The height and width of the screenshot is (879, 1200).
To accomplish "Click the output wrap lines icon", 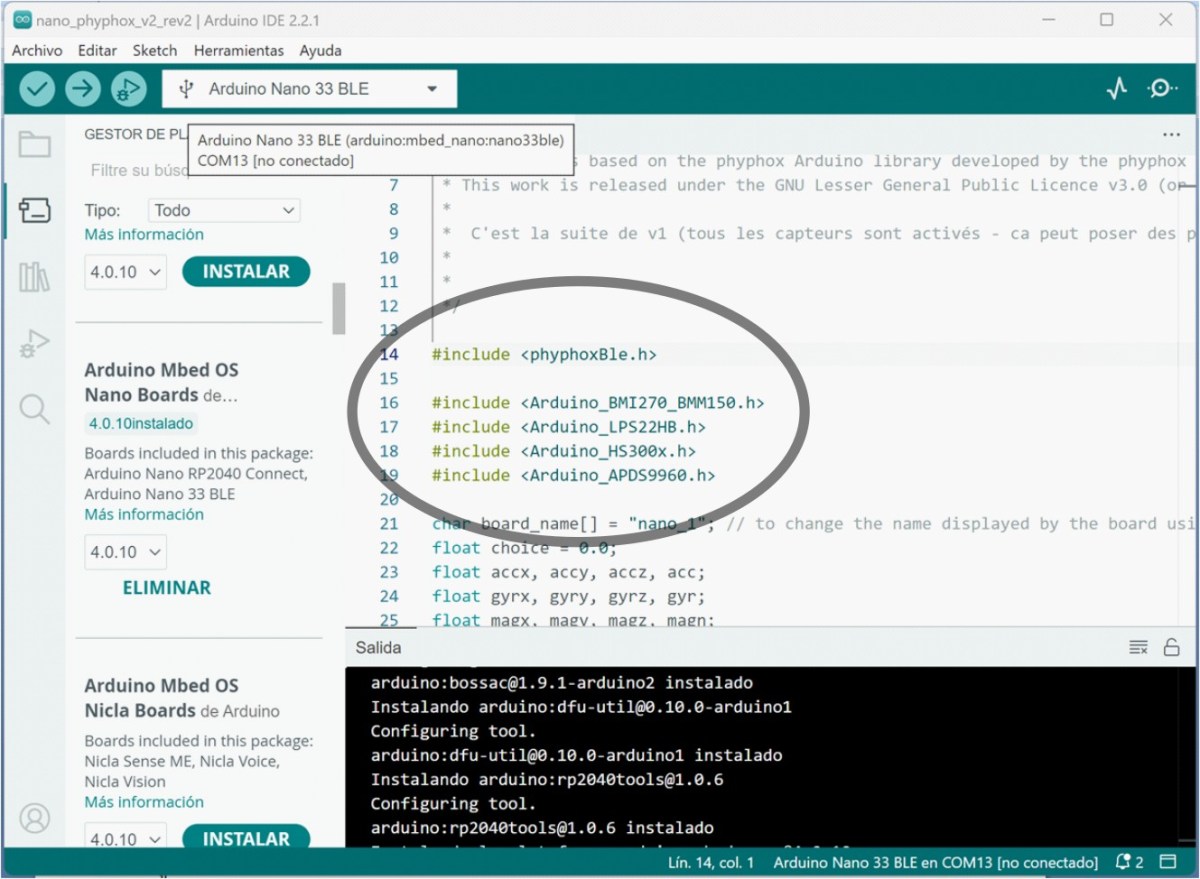I will pos(1138,647).
